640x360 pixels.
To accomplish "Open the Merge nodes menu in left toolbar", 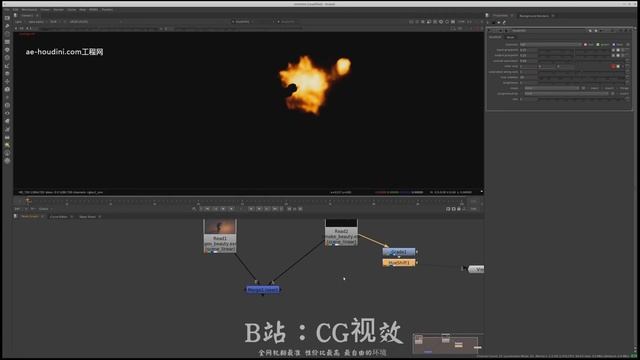I will [x=7, y=73].
